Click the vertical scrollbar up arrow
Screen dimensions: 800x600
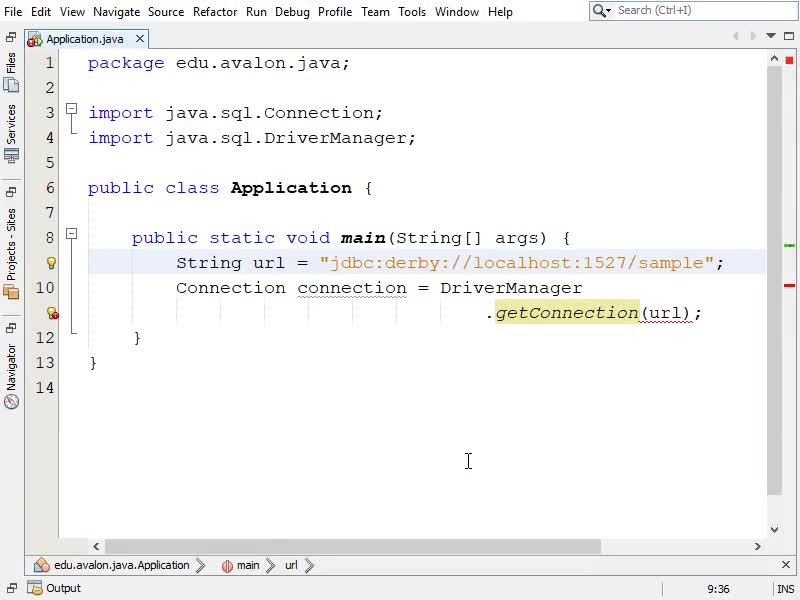tap(774, 59)
